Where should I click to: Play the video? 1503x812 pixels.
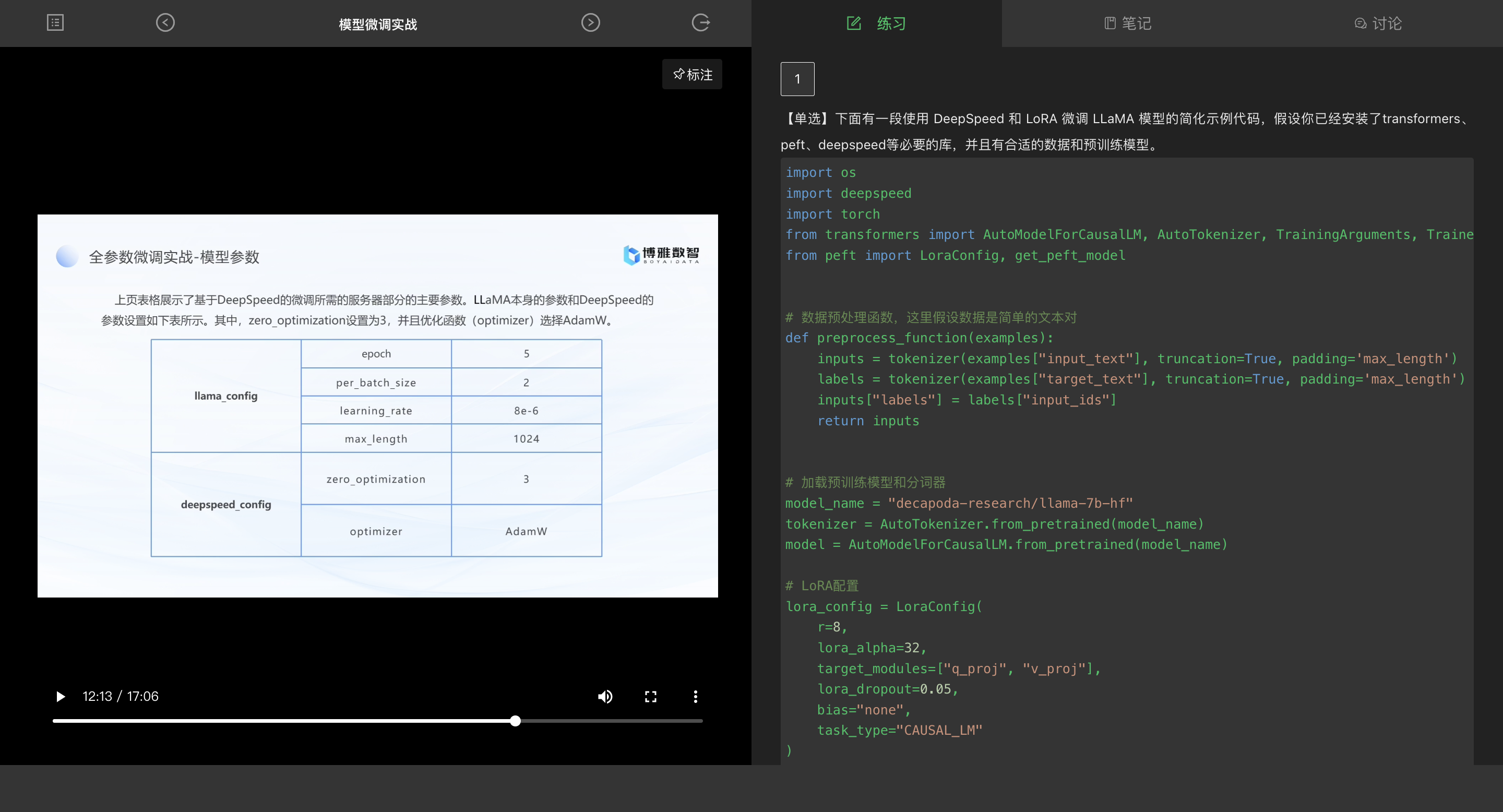point(60,697)
